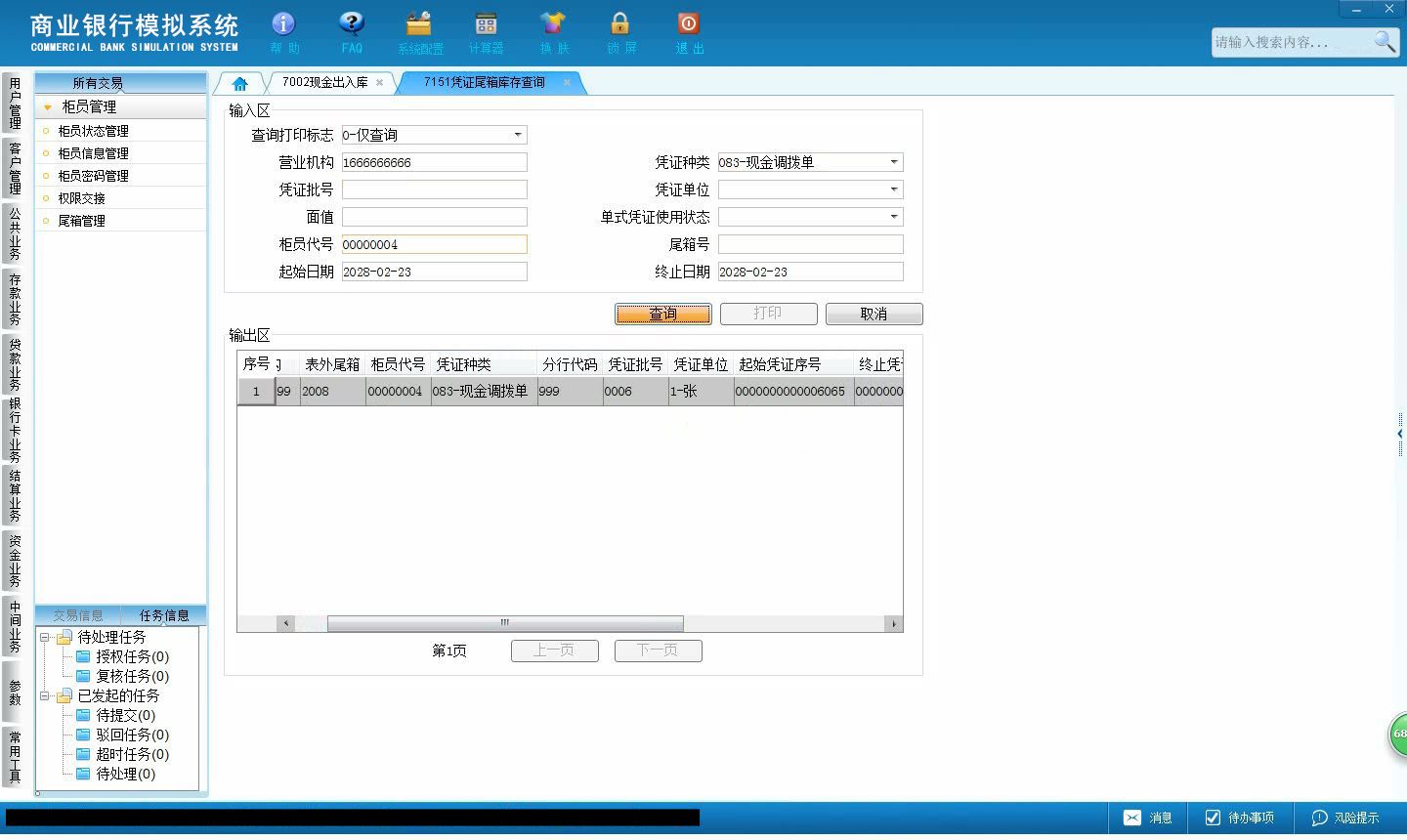Open 消息 messages in status bar

click(1148, 818)
